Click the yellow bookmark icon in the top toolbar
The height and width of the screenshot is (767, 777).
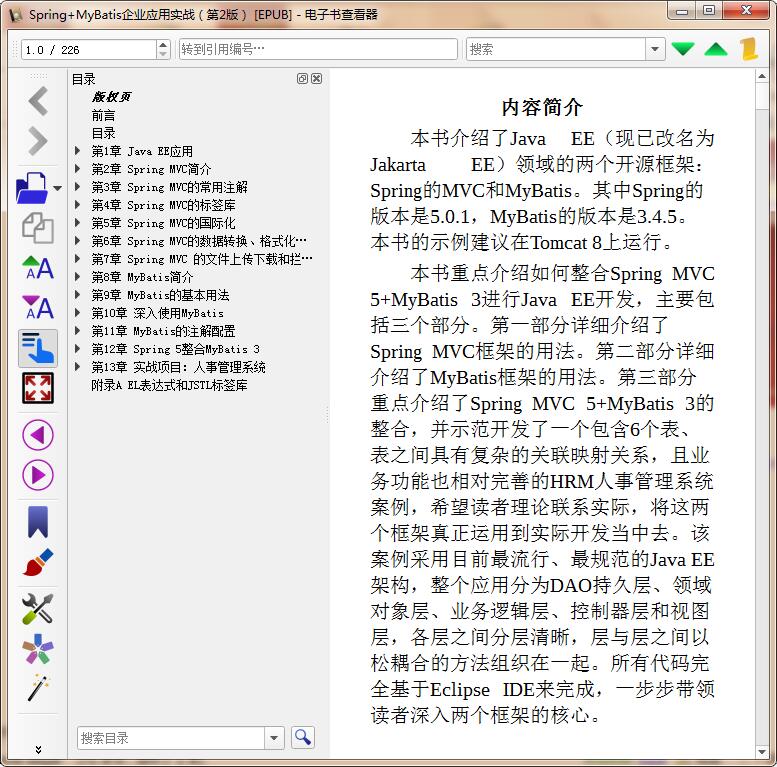749,49
